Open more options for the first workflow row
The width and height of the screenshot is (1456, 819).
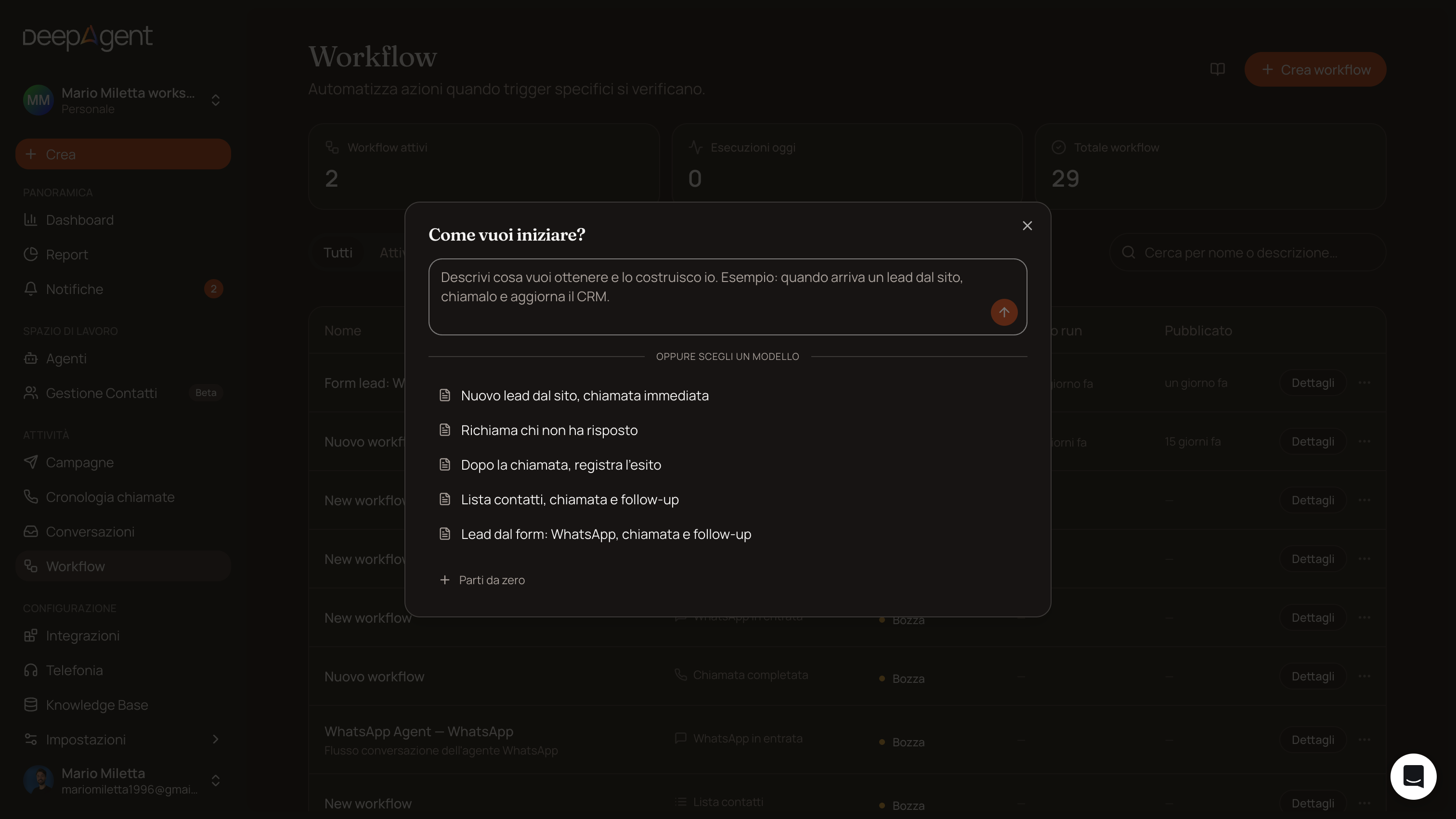coord(1364,383)
